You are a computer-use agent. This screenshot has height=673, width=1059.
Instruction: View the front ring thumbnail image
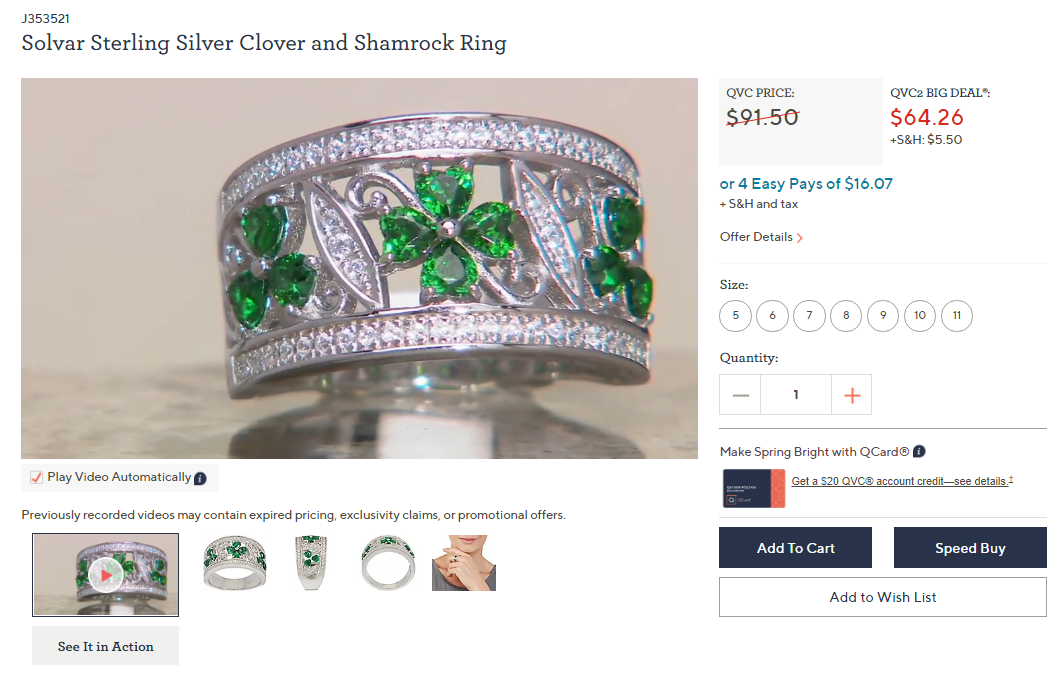pyautogui.click(x=234, y=563)
